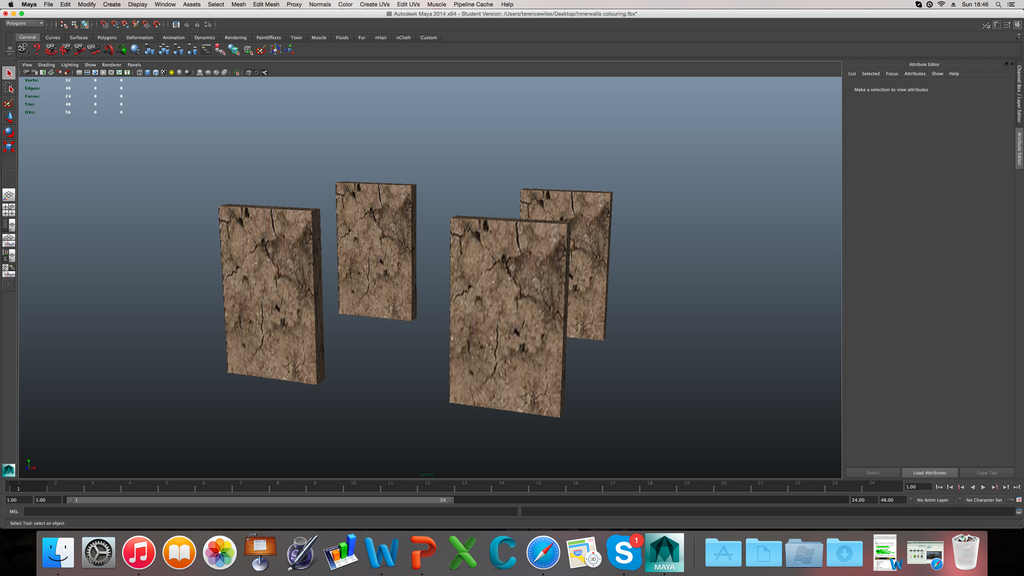Image resolution: width=1024 pixels, height=576 pixels.
Task: Click the red question mark shelf icon
Action: pos(37,49)
